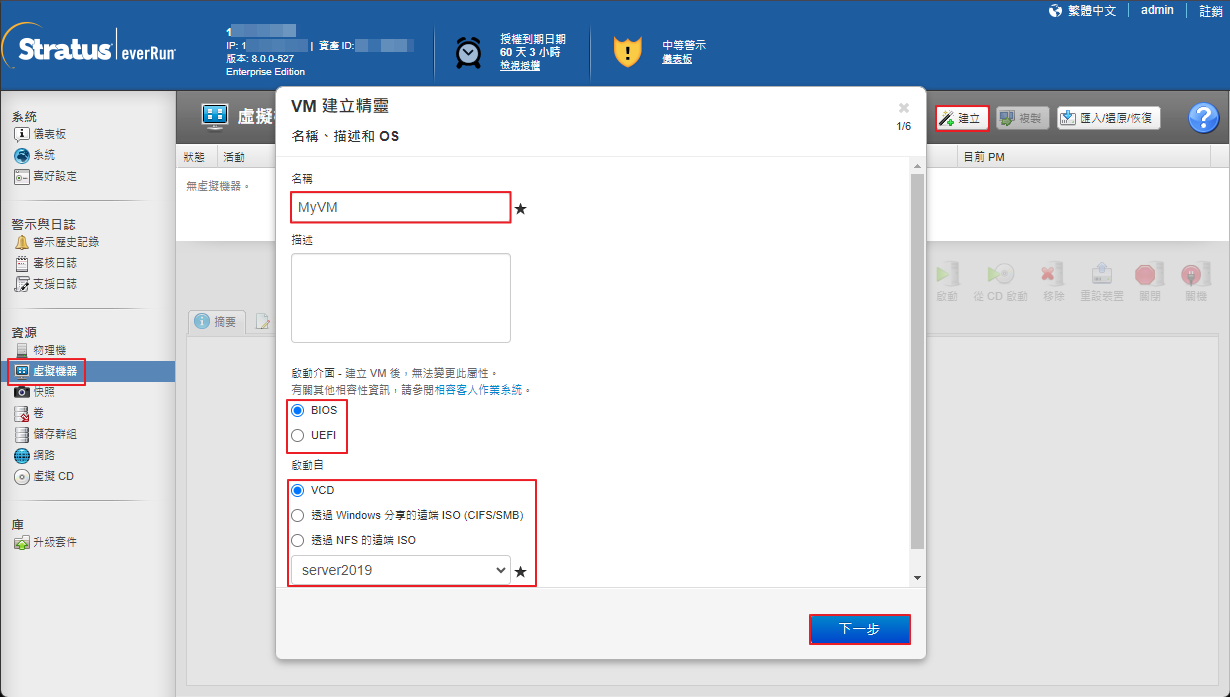1230x697 pixels.
Task: Click the 儀表板 link under 中等警示
Action: click(677, 59)
